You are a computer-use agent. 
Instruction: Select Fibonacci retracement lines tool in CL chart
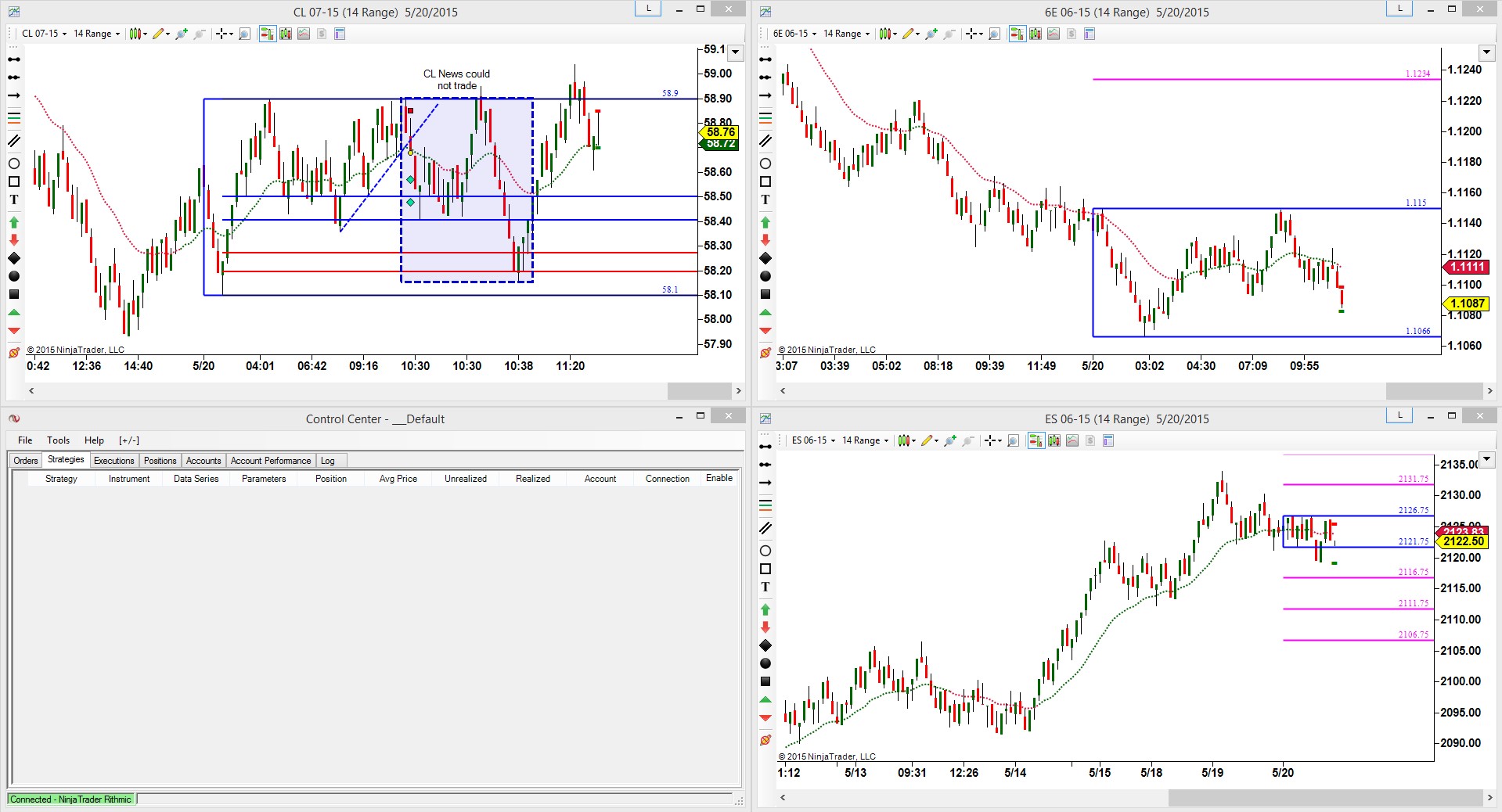(x=14, y=118)
